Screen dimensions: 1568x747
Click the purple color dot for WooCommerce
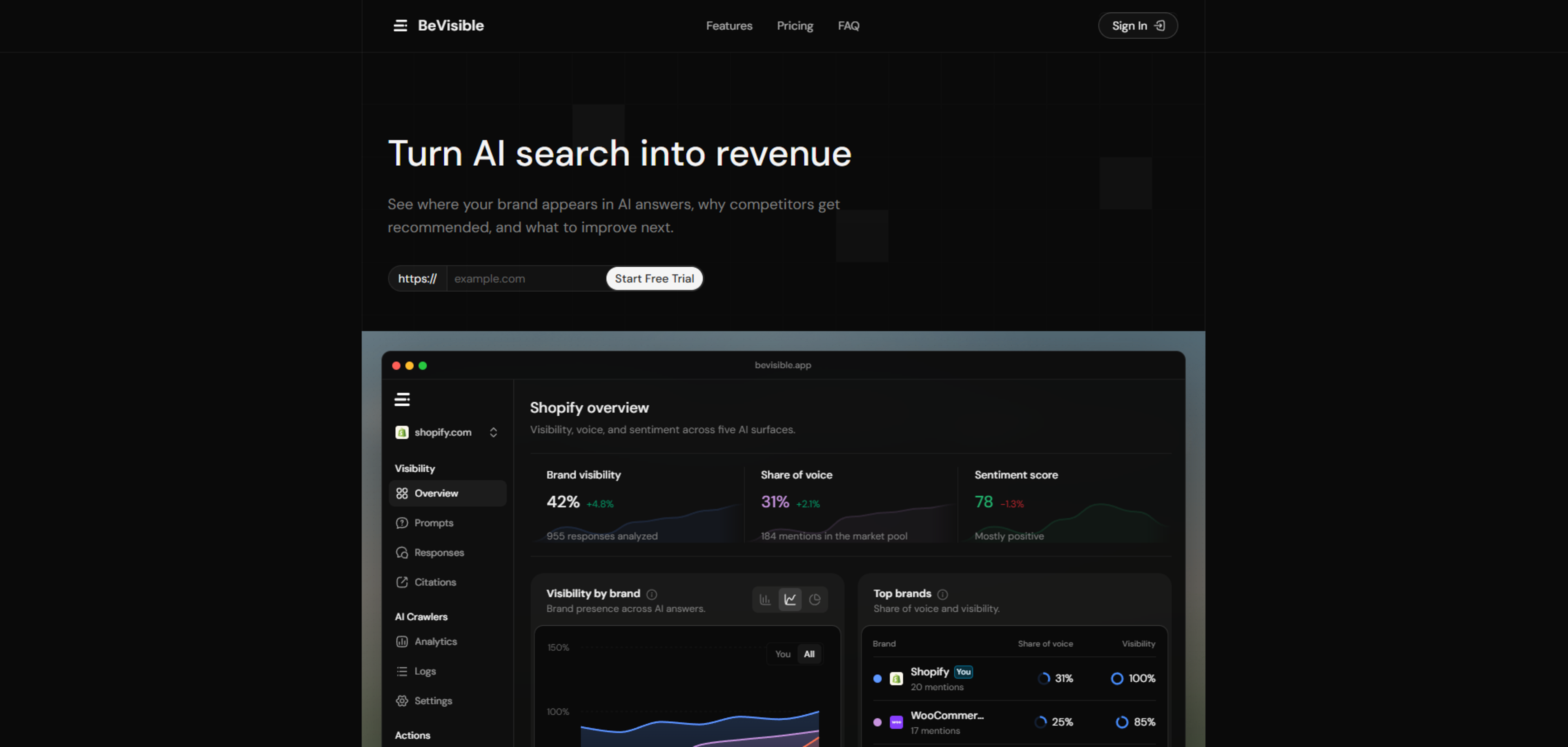click(x=877, y=723)
